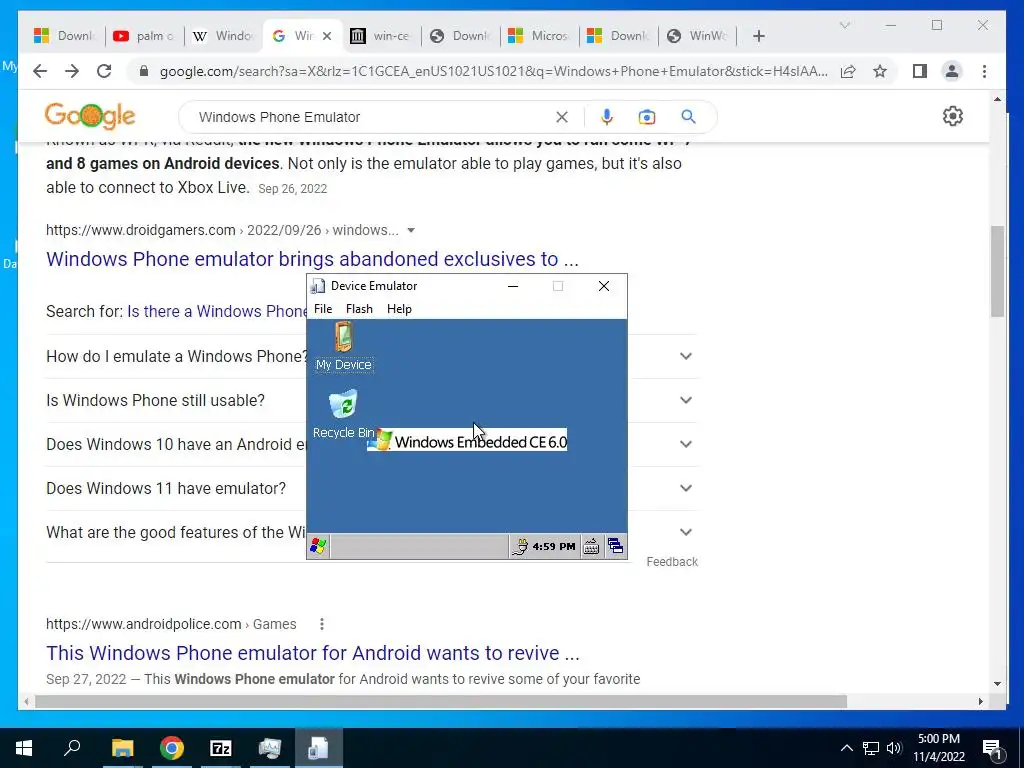Screen dimensions: 1024x768
Task: Go back in Chrome
Action: (40, 71)
